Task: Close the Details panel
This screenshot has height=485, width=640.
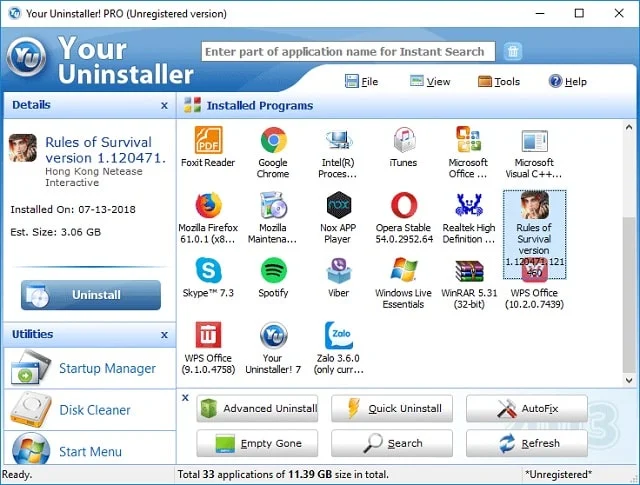Action: click(164, 106)
